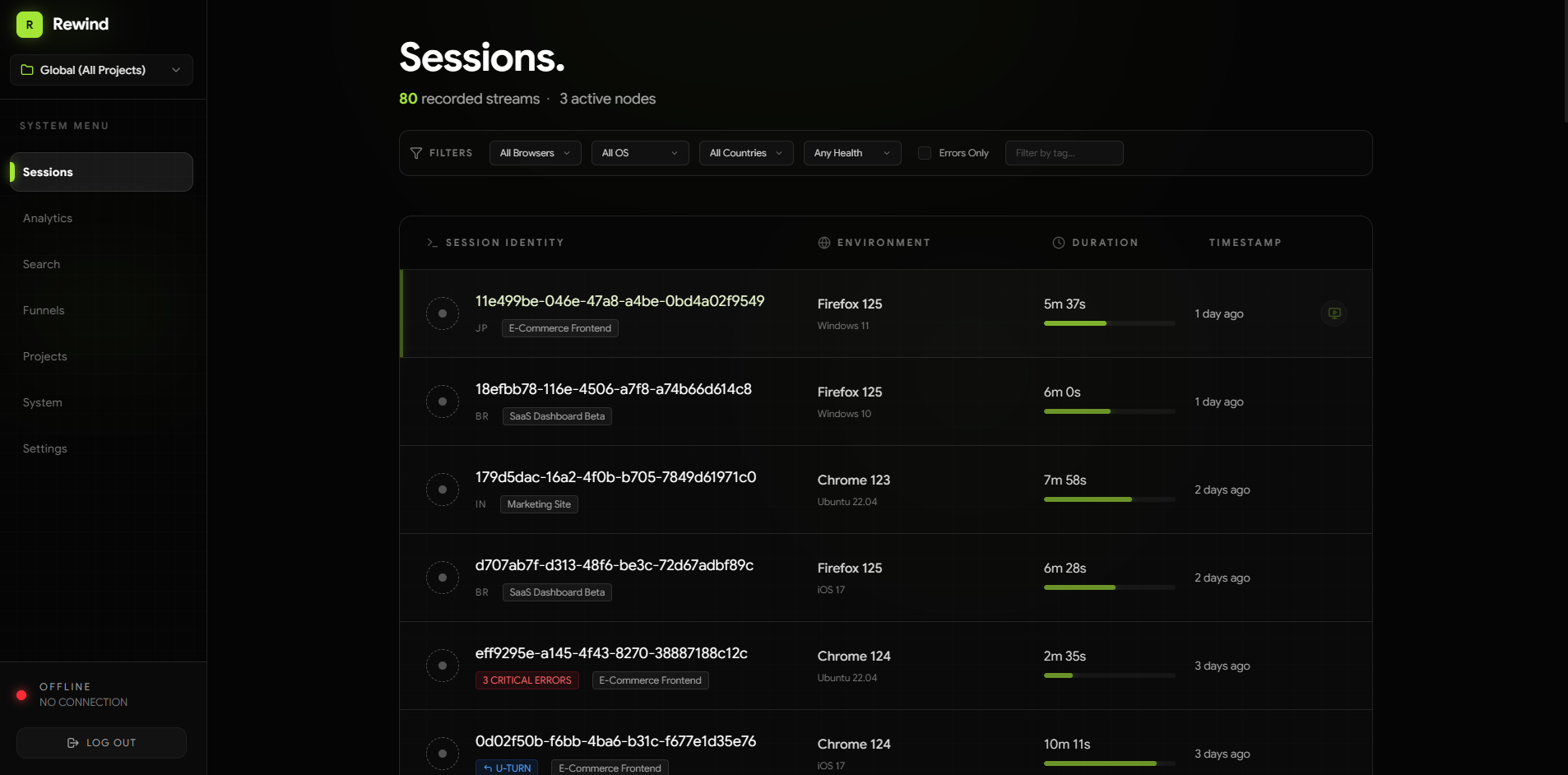Open Sessions in system menu
1568x775 pixels.
click(x=101, y=172)
